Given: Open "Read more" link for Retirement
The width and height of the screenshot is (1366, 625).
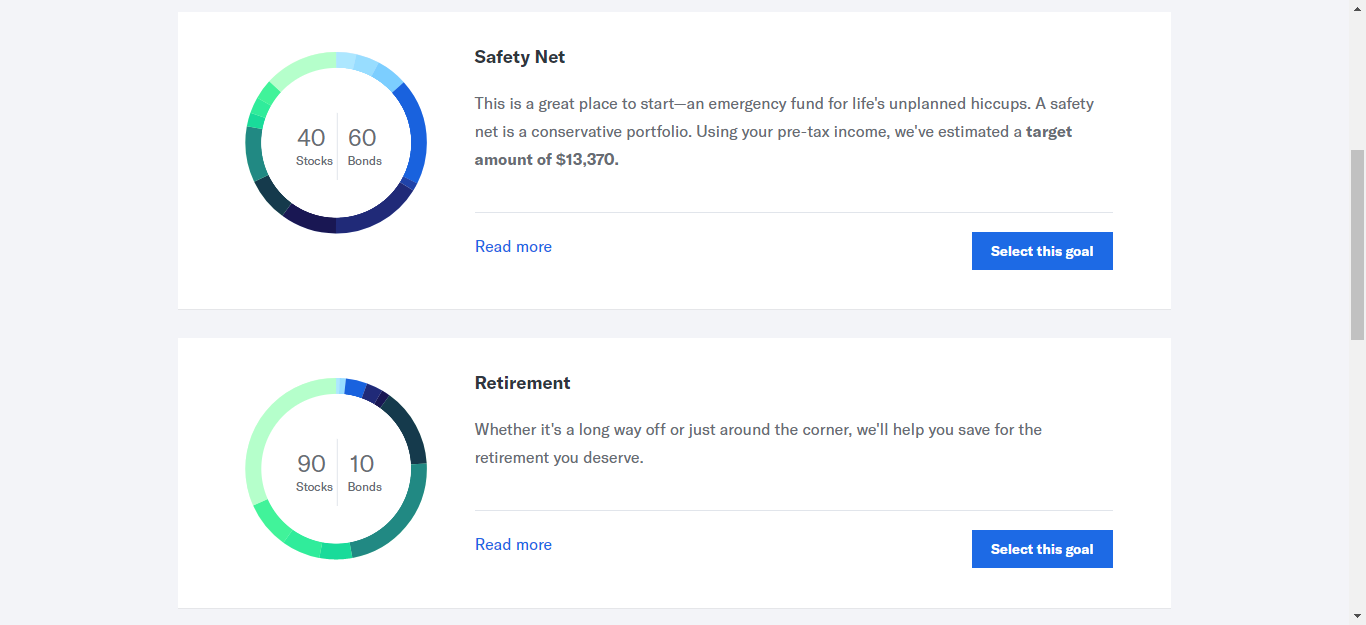Looking at the screenshot, I should pos(513,545).
